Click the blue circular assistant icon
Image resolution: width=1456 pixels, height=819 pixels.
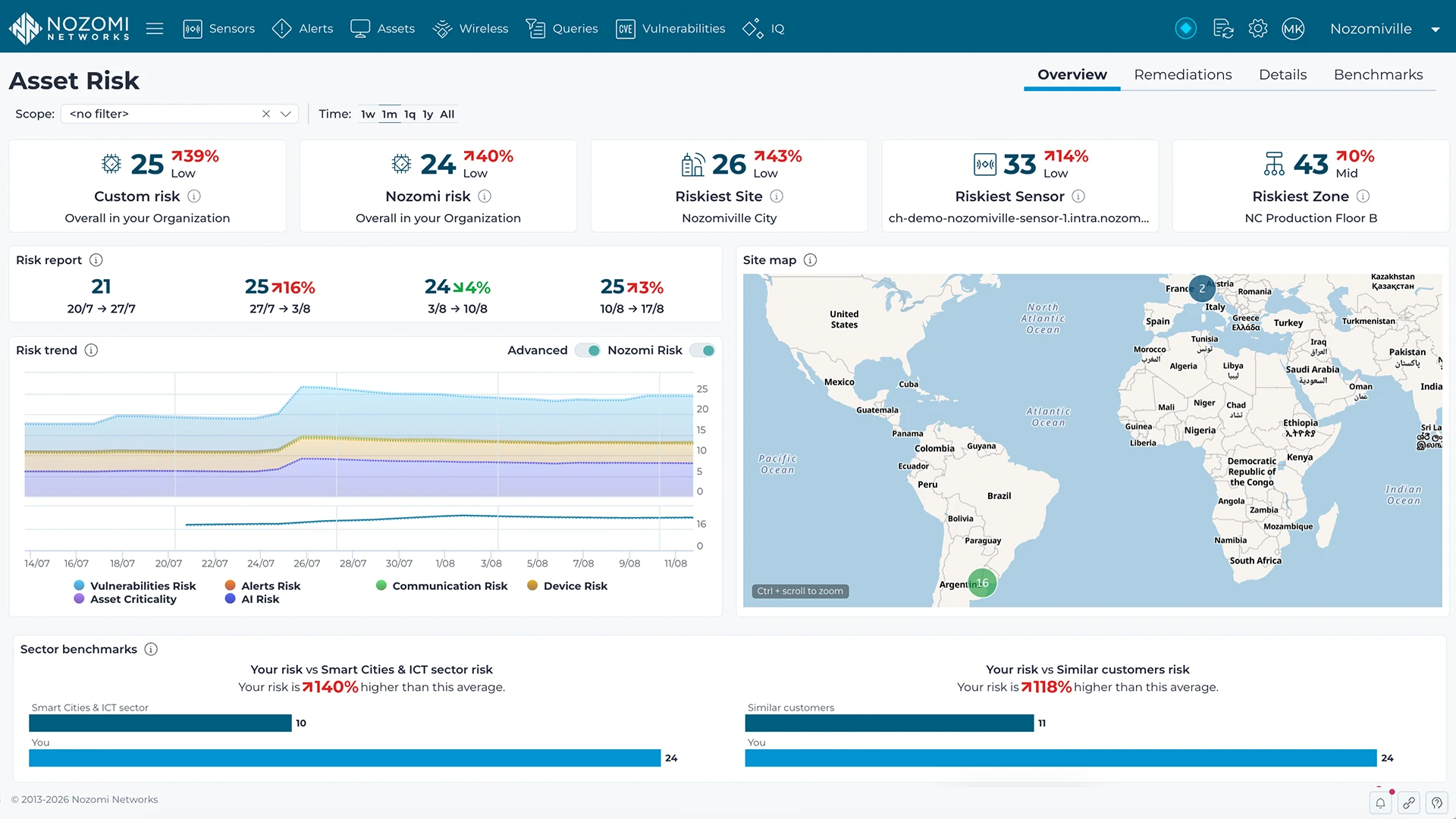coord(1186,29)
